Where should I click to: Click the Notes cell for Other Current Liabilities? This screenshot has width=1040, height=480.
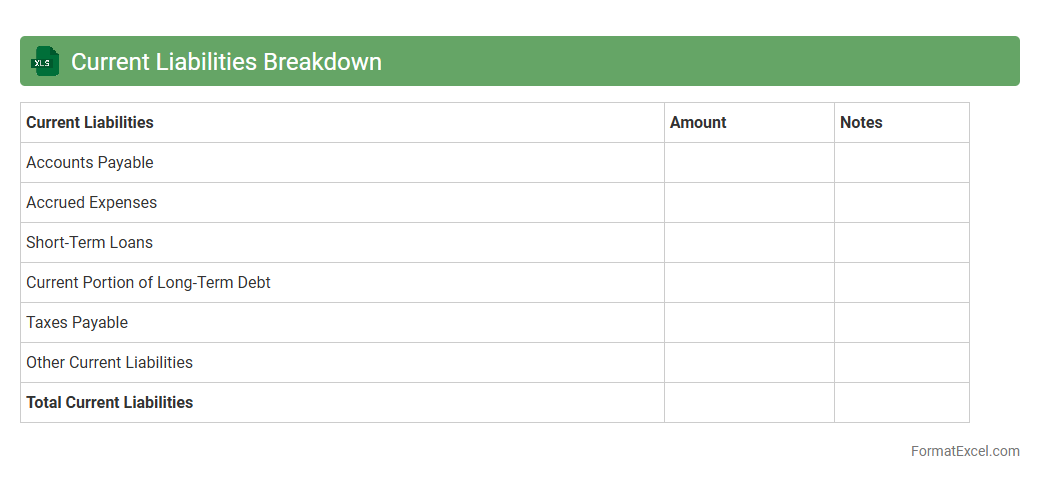(901, 362)
